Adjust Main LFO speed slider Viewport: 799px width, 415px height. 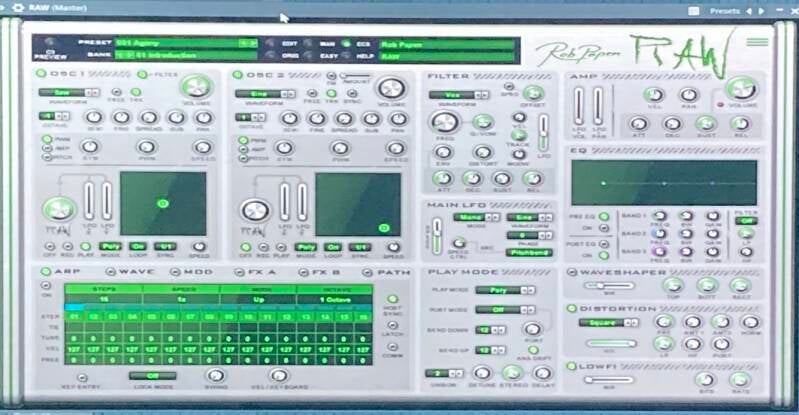point(437,236)
